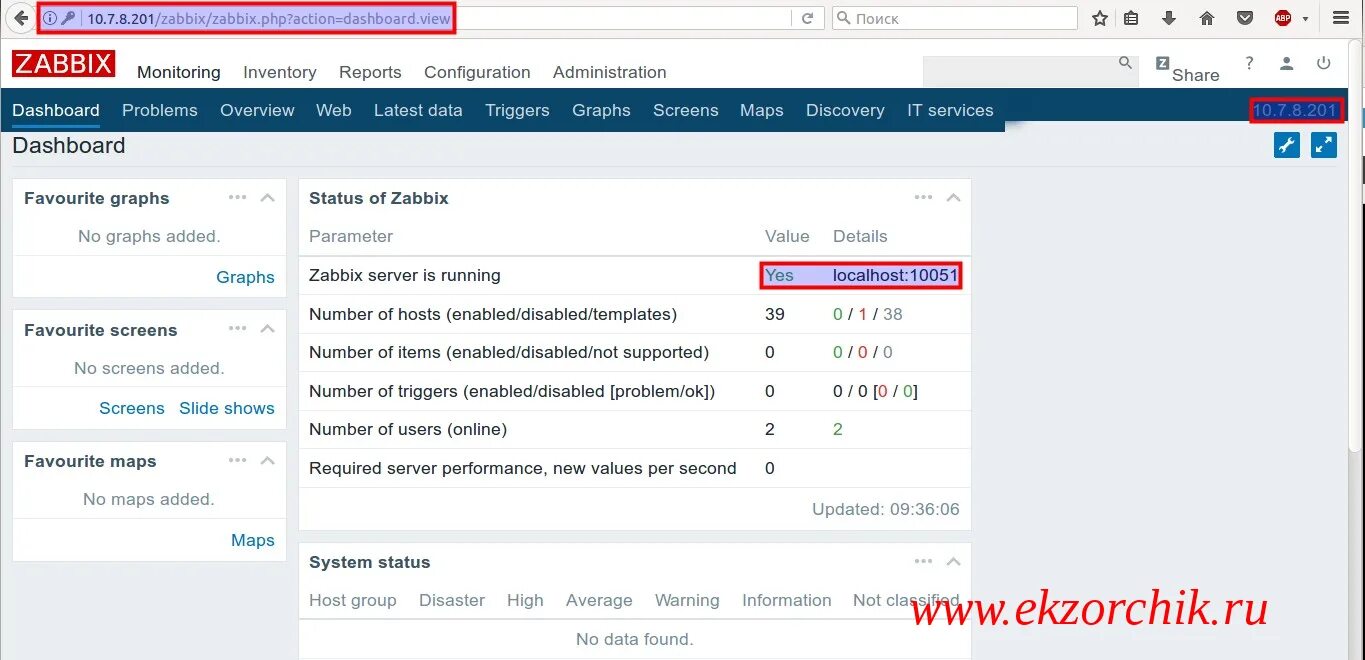1365x660 pixels.
Task: Click the edit dashboard wrench icon
Action: pyautogui.click(x=1287, y=145)
